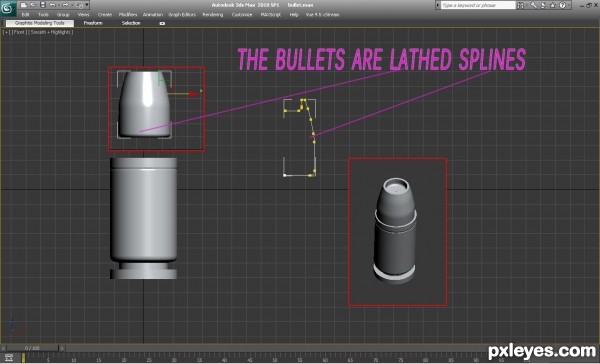Click Open File icon in quick access toolbar

point(33,5)
